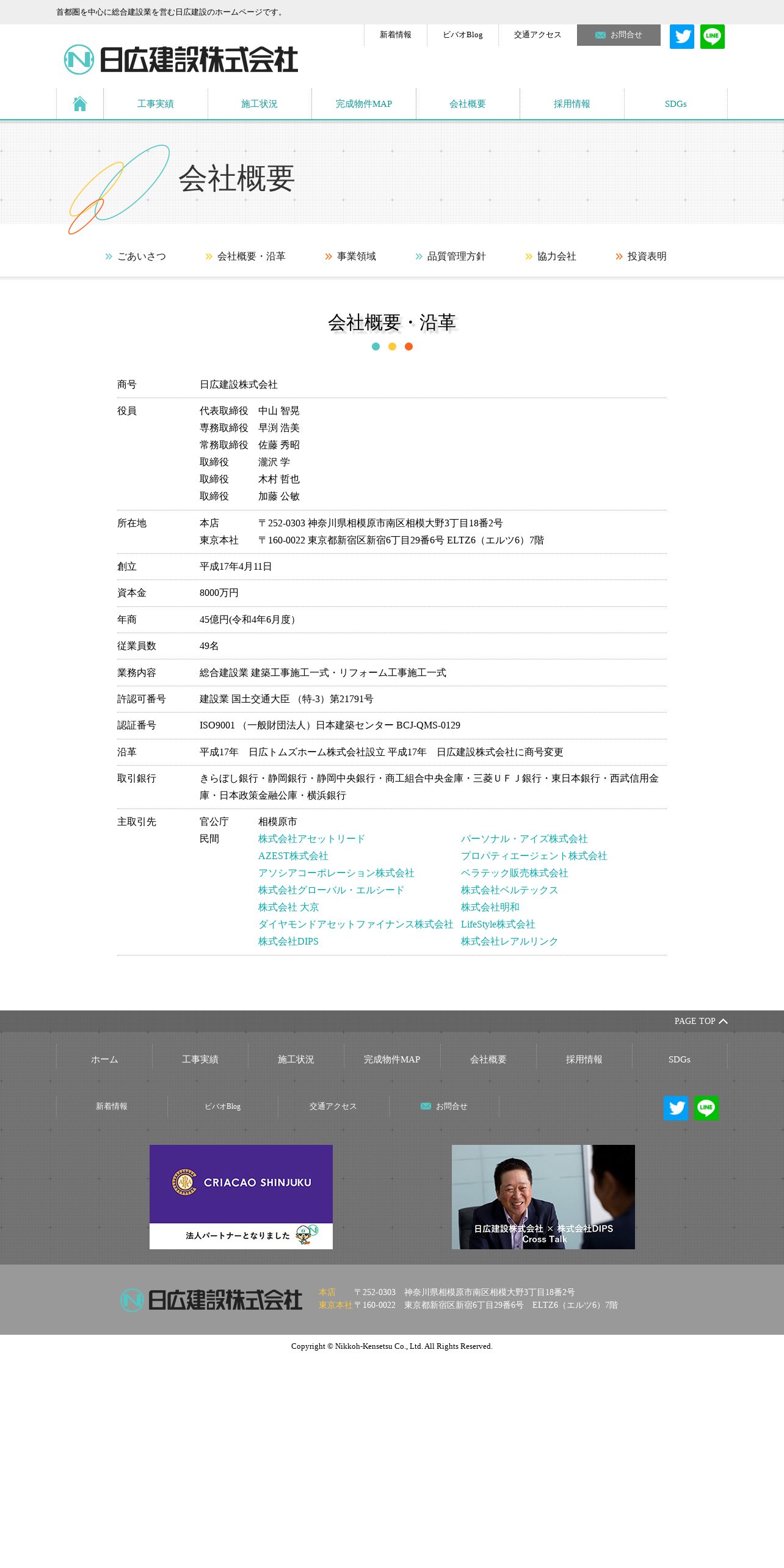Click the 日広建設株式会社 logo in the header
Viewport: 784px width, 1568px height.
181,59
